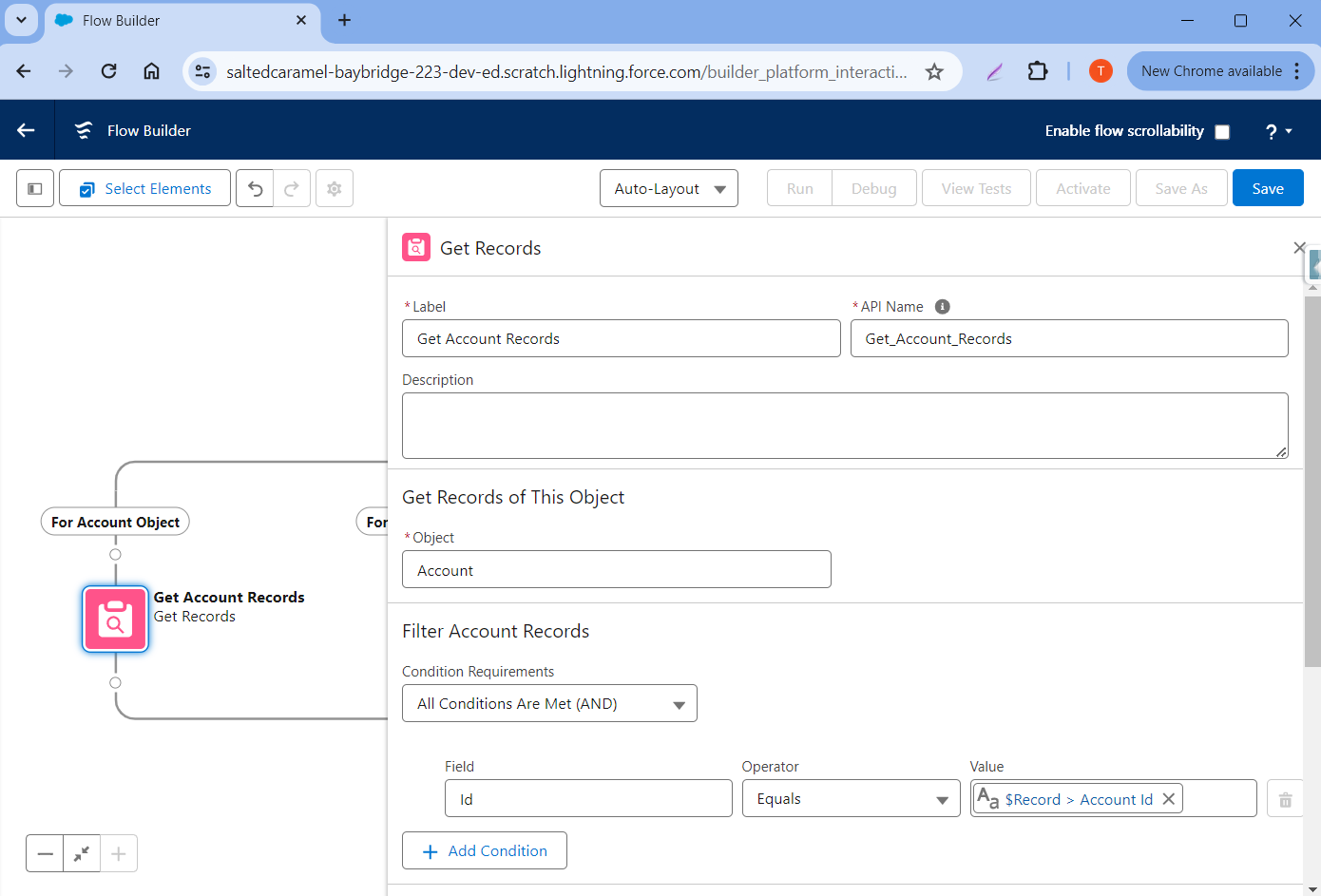The image size is (1321, 896).
Task: Click the condition Field input Id
Action: click(588, 798)
